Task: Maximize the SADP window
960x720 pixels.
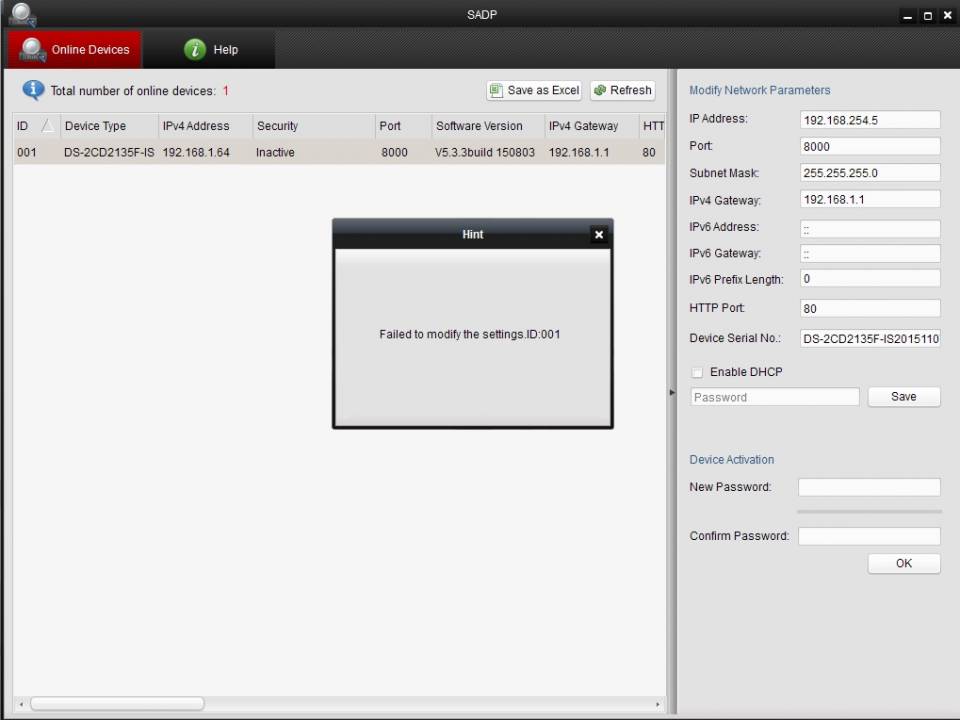Action: (x=928, y=16)
